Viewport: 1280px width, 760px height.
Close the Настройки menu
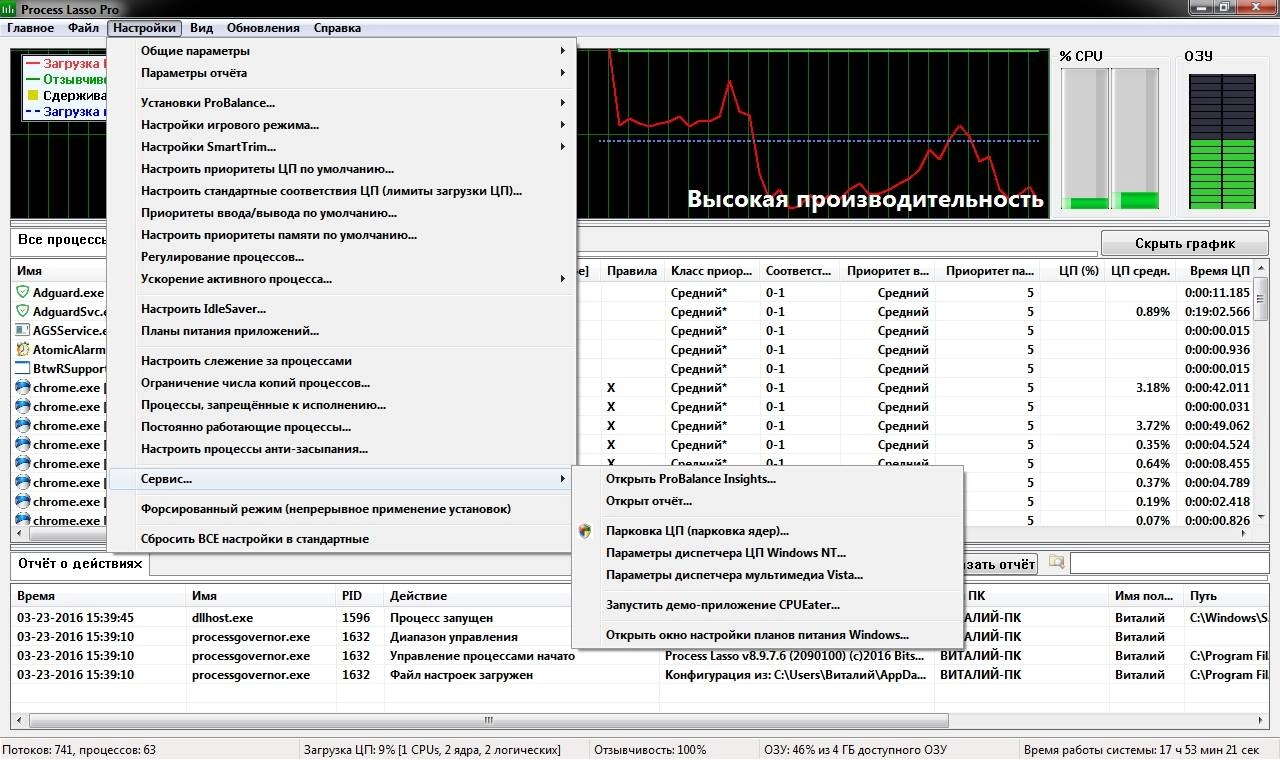point(145,28)
